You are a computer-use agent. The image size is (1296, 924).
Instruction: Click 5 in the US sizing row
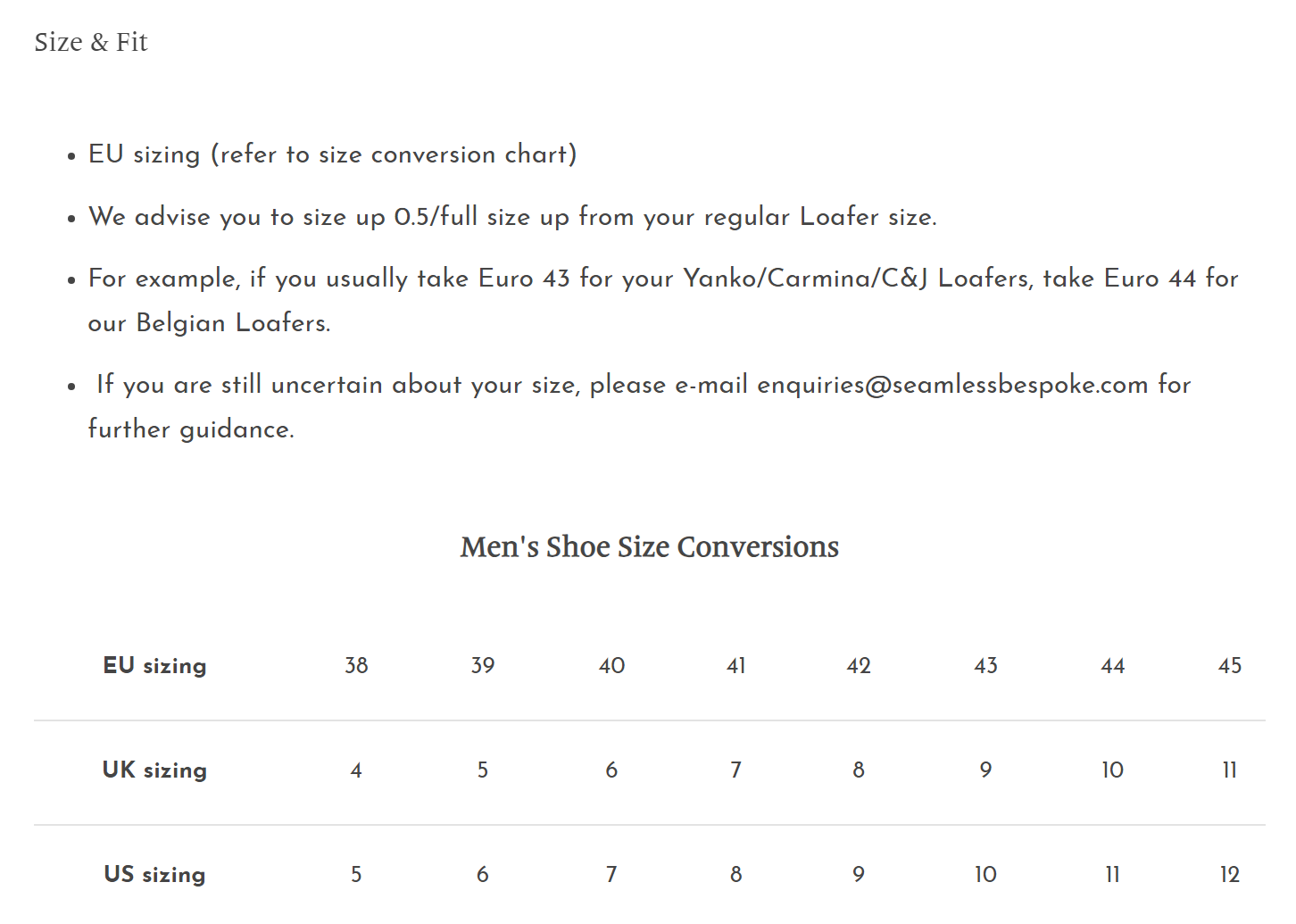click(x=356, y=875)
